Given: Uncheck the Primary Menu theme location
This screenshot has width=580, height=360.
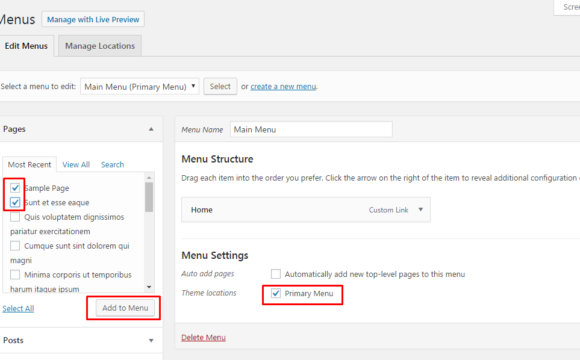Looking at the screenshot, I should pyautogui.click(x=276, y=293).
